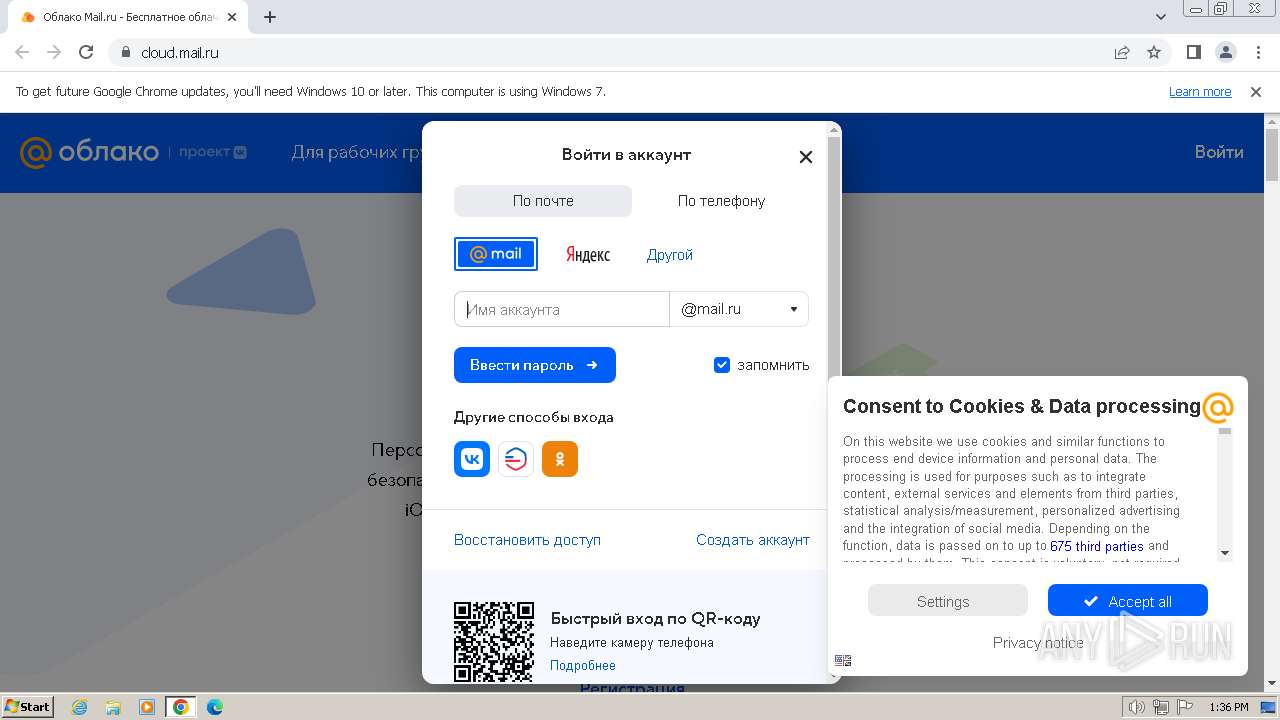
Task: Click the action center flag icon
Action: click(x=1184, y=707)
